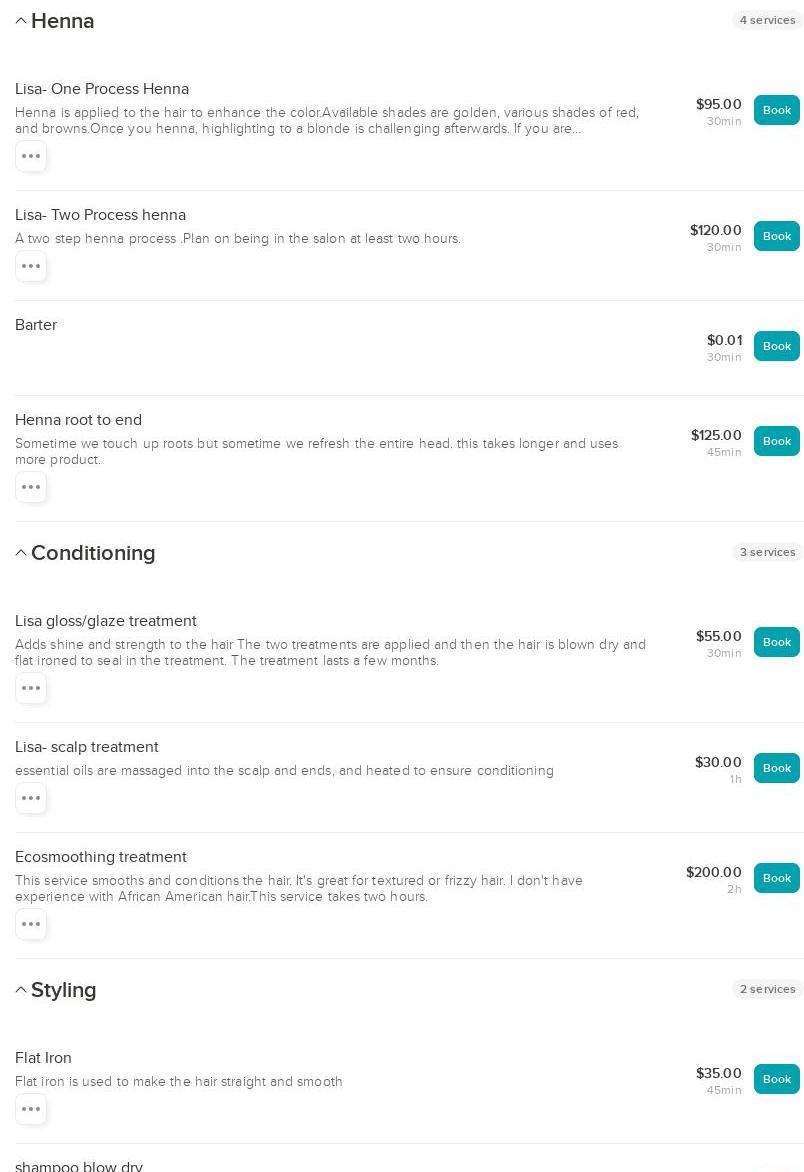Open ellipsis menu for Lisa- scalp treatment
Viewport: 804px width, 1172px height.
[31, 798]
